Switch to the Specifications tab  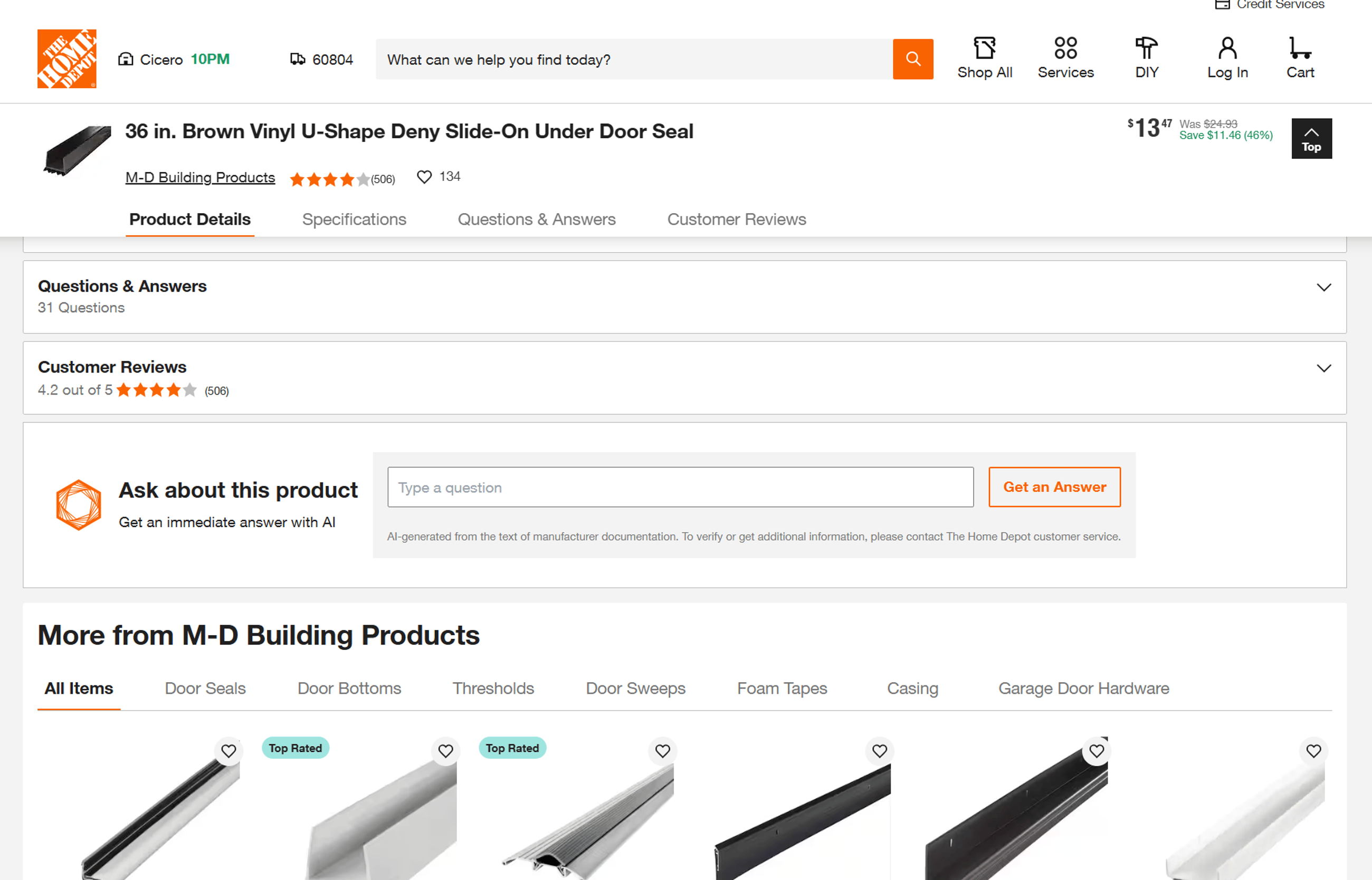point(354,219)
